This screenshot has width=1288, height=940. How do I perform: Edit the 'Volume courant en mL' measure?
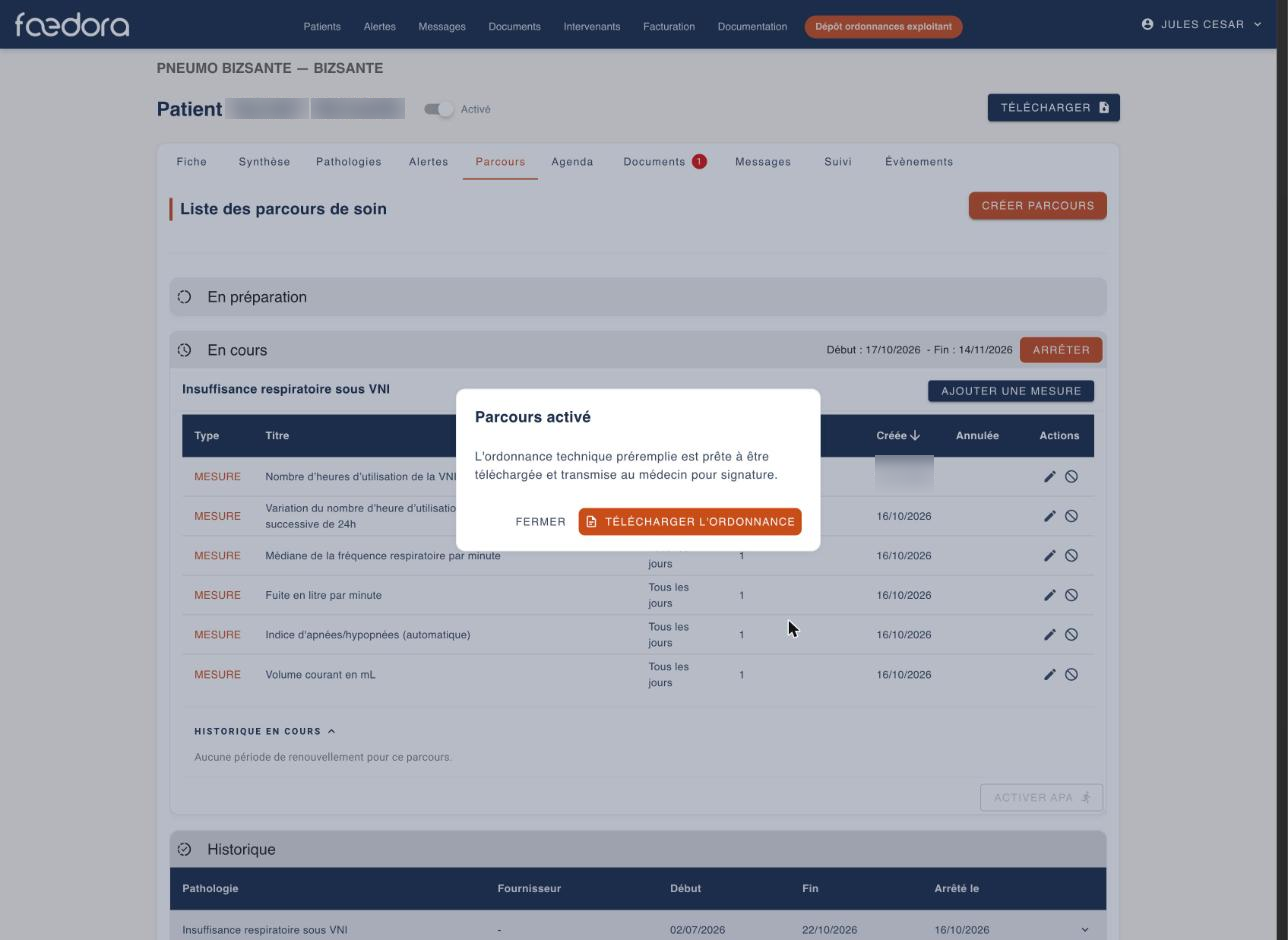1050,675
